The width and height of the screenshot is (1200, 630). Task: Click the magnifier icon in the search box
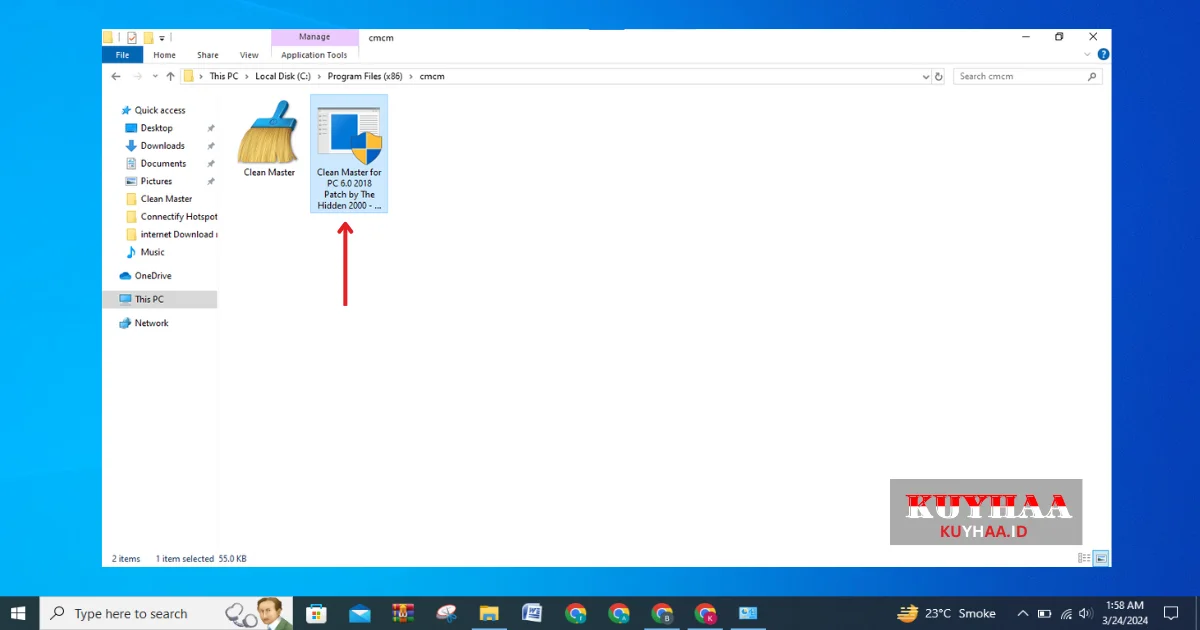point(1093,76)
